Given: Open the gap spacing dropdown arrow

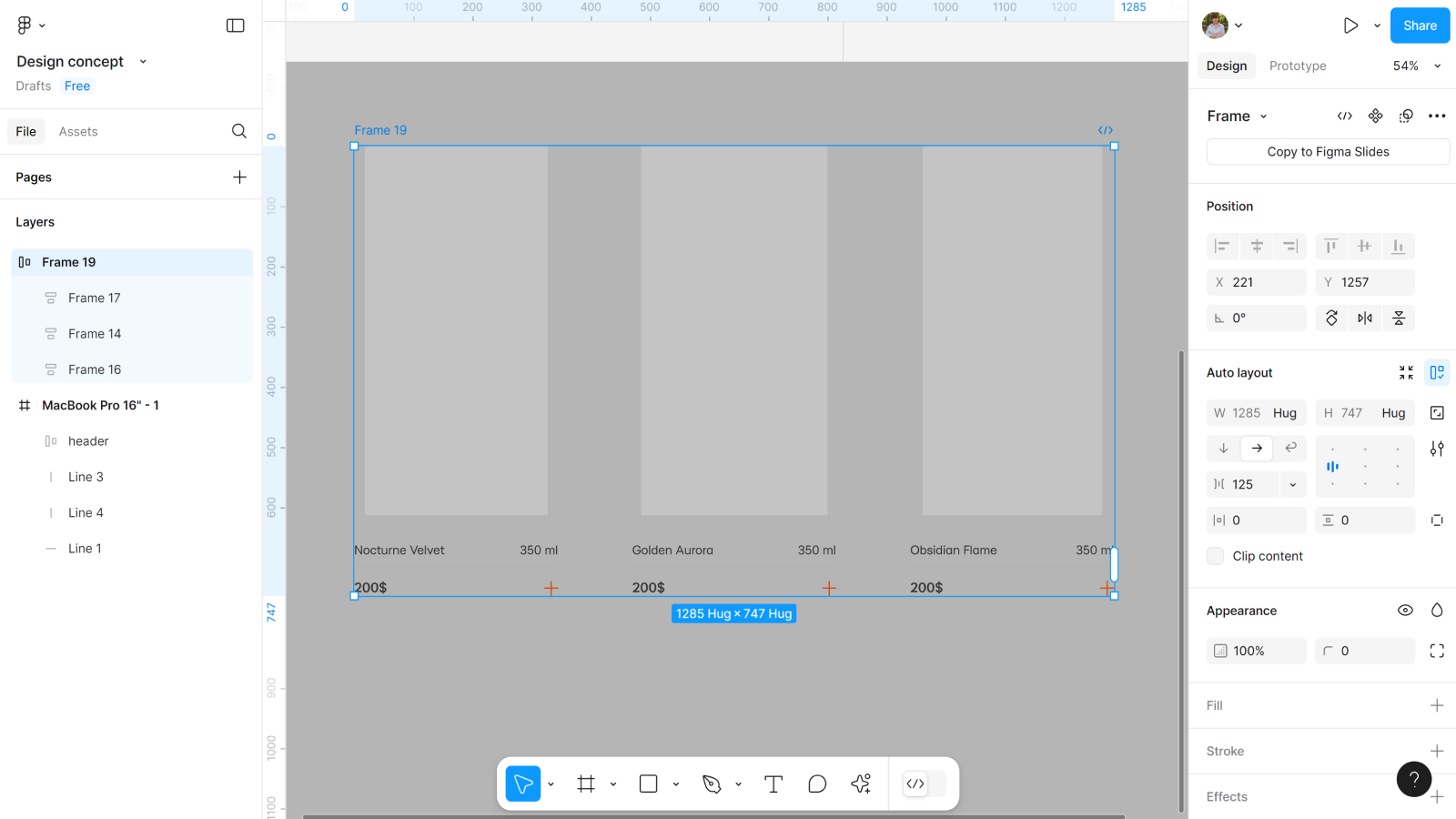Looking at the screenshot, I should (x=1292, y=484).
